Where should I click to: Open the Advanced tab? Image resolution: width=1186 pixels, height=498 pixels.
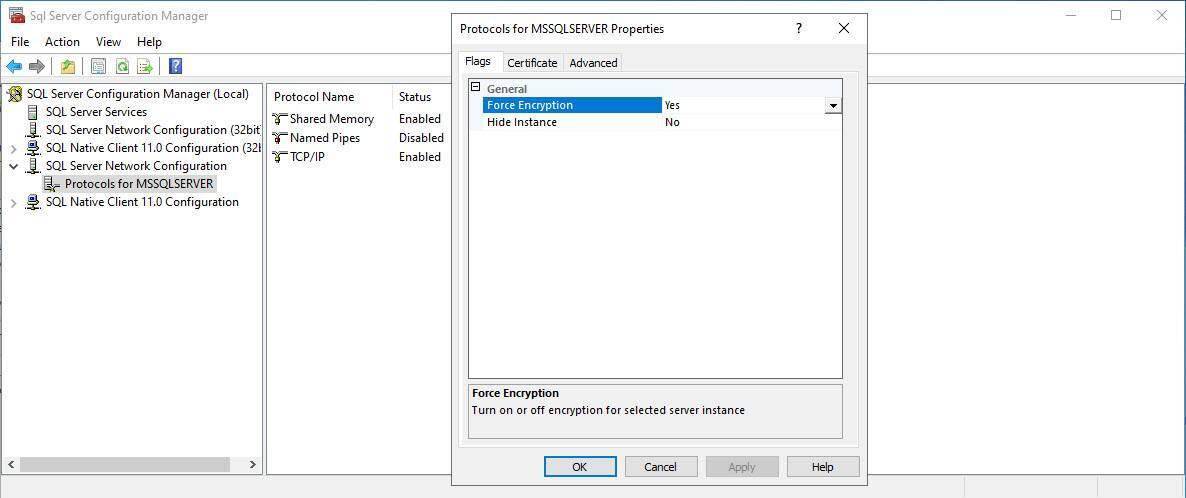[x=593, y=63]
